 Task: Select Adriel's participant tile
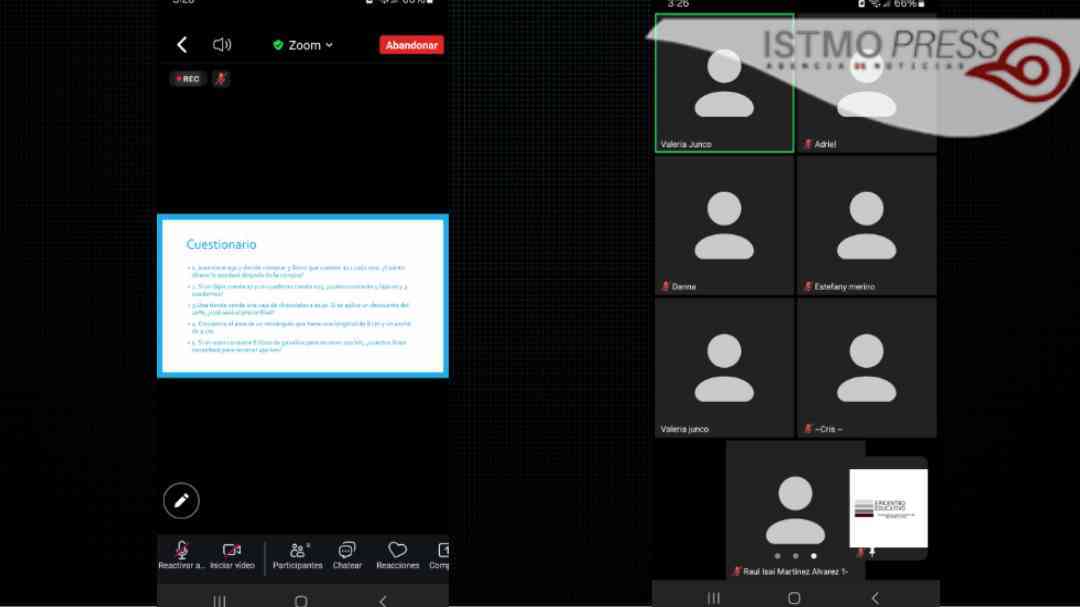tap(866, 83)
